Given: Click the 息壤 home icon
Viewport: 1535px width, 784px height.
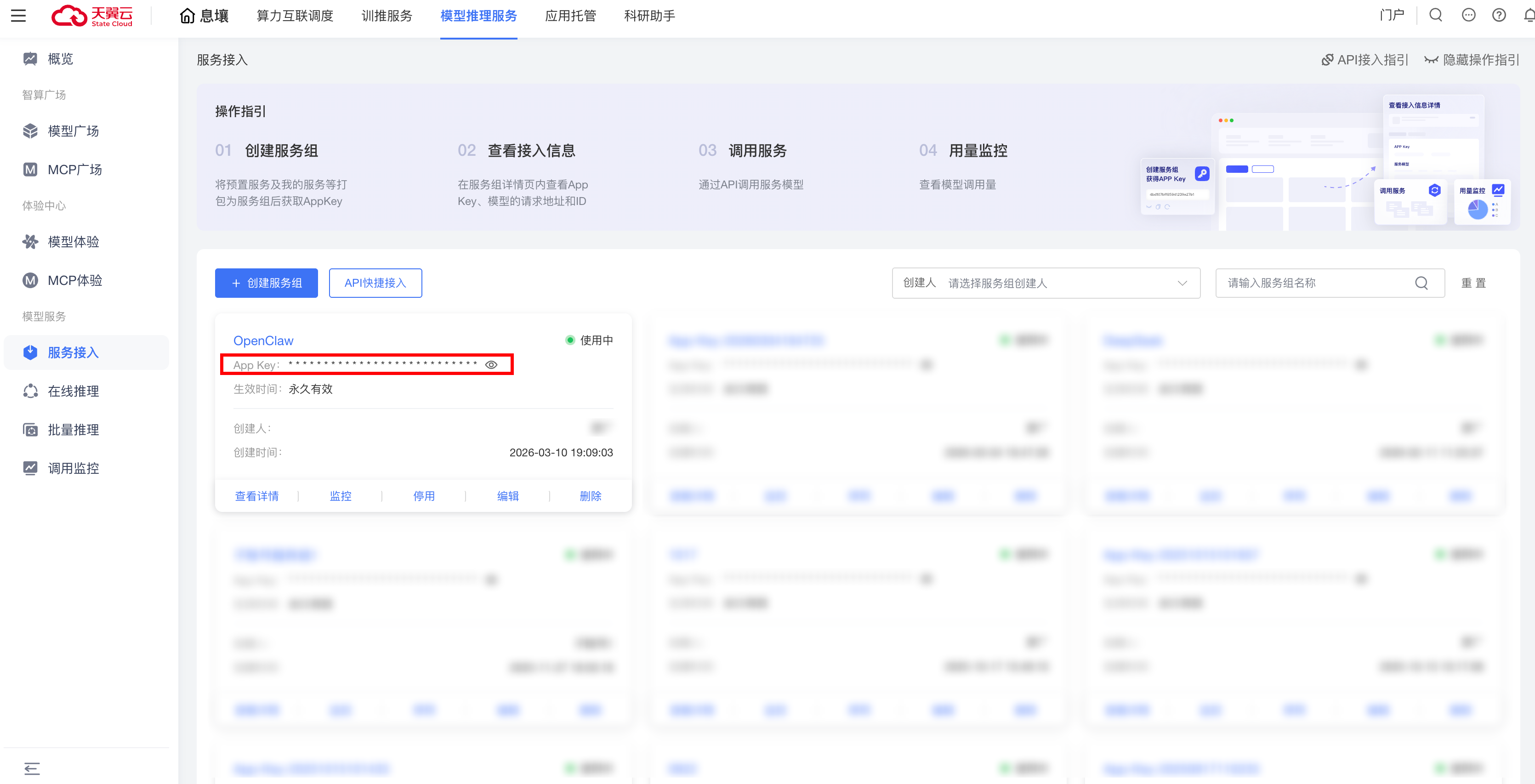Looking at the screenshot, I should click(x=187, y=16).
